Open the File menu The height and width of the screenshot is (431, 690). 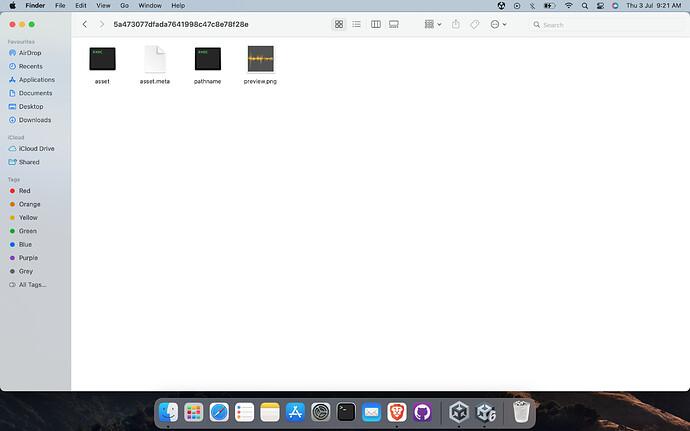tap(60, 6)
